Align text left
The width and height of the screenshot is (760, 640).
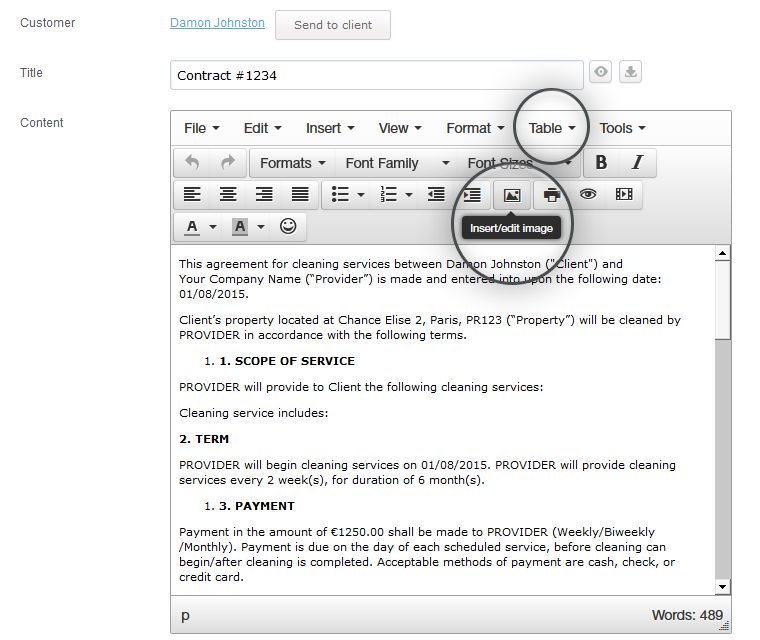pyautogui.click(x=192, y=195)
